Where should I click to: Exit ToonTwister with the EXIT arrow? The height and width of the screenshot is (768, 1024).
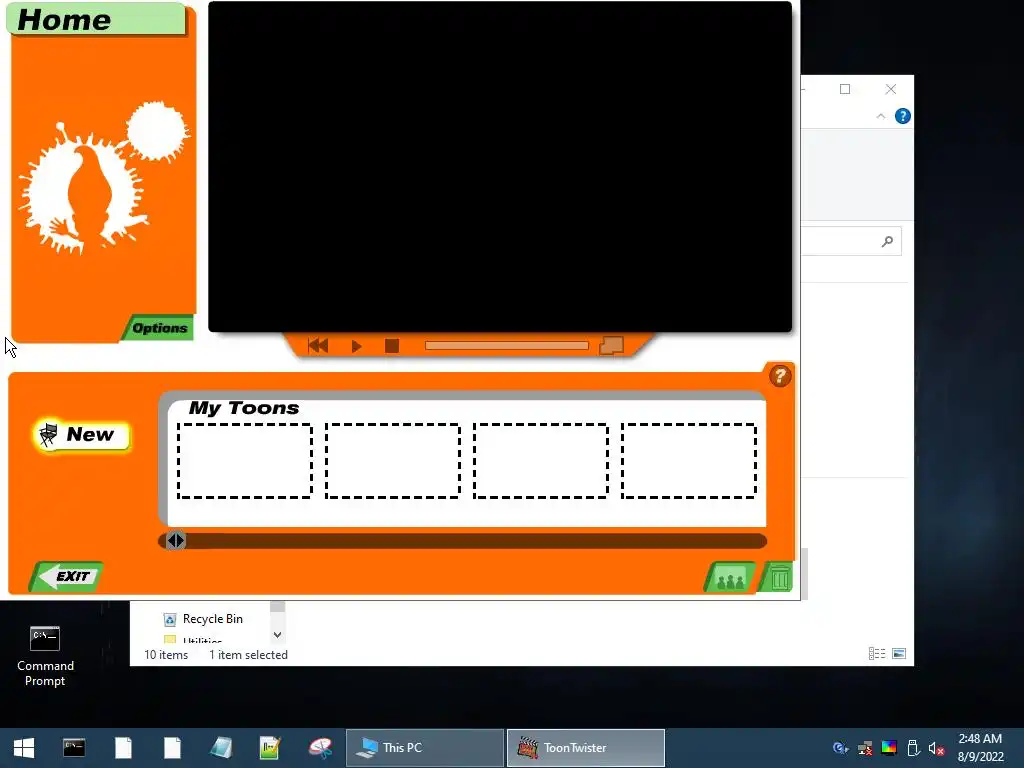pos(67,577)
